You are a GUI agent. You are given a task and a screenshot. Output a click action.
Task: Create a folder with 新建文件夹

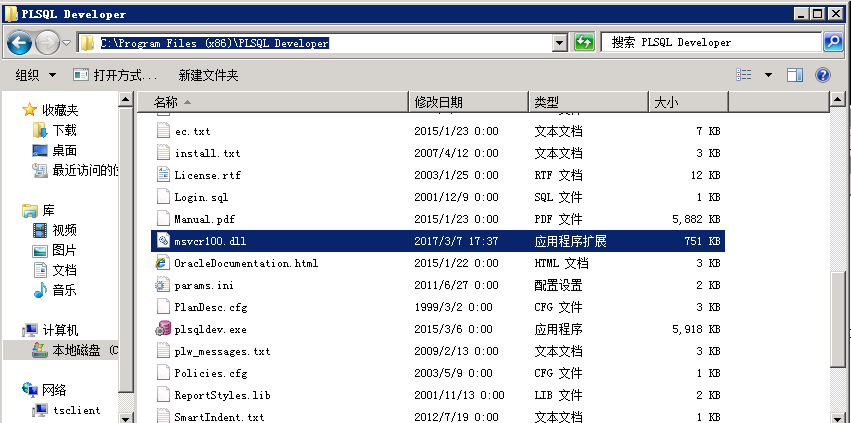click(208, 75)
